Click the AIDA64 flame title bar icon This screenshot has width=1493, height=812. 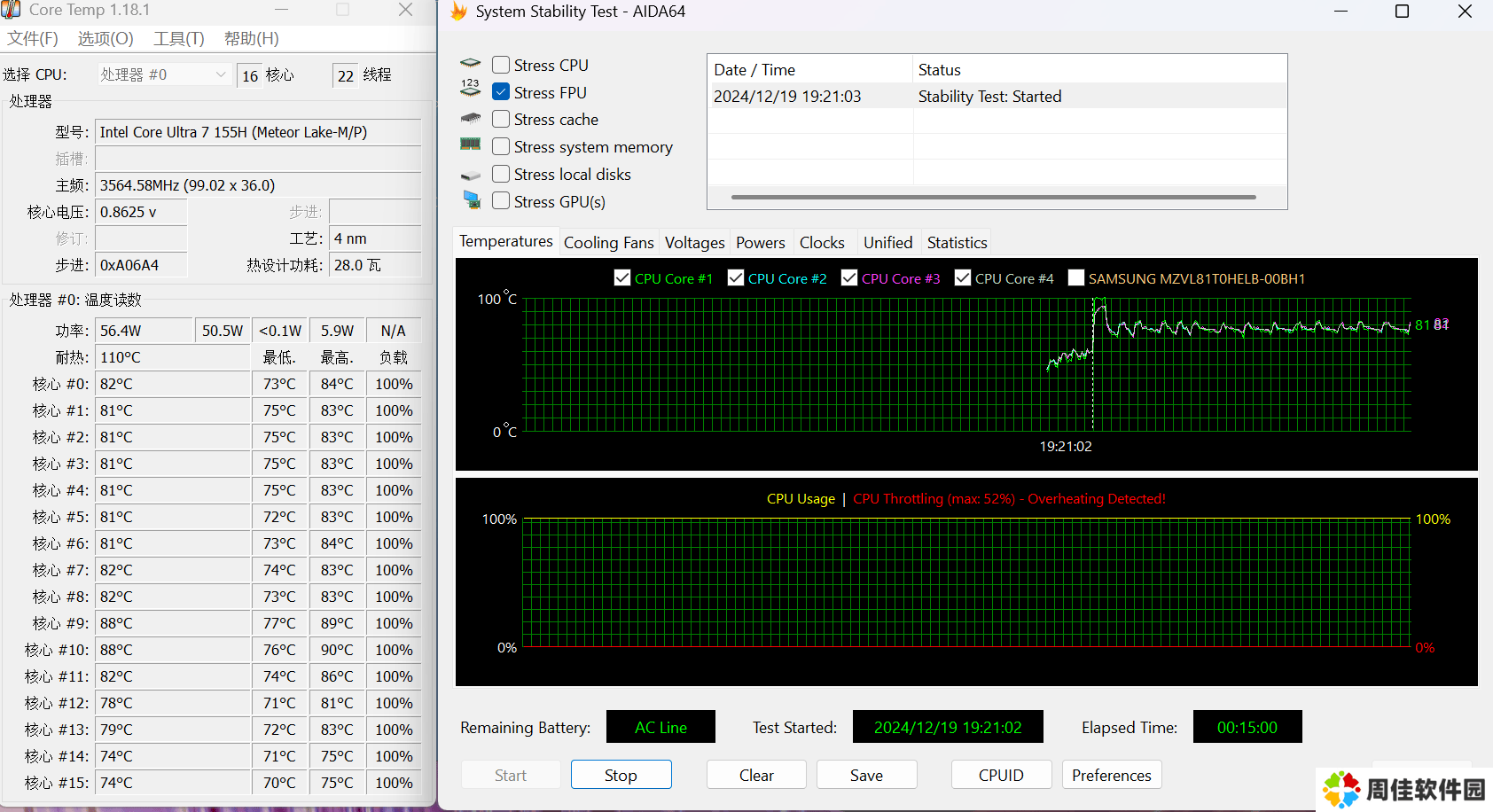[x=458, y=12]
